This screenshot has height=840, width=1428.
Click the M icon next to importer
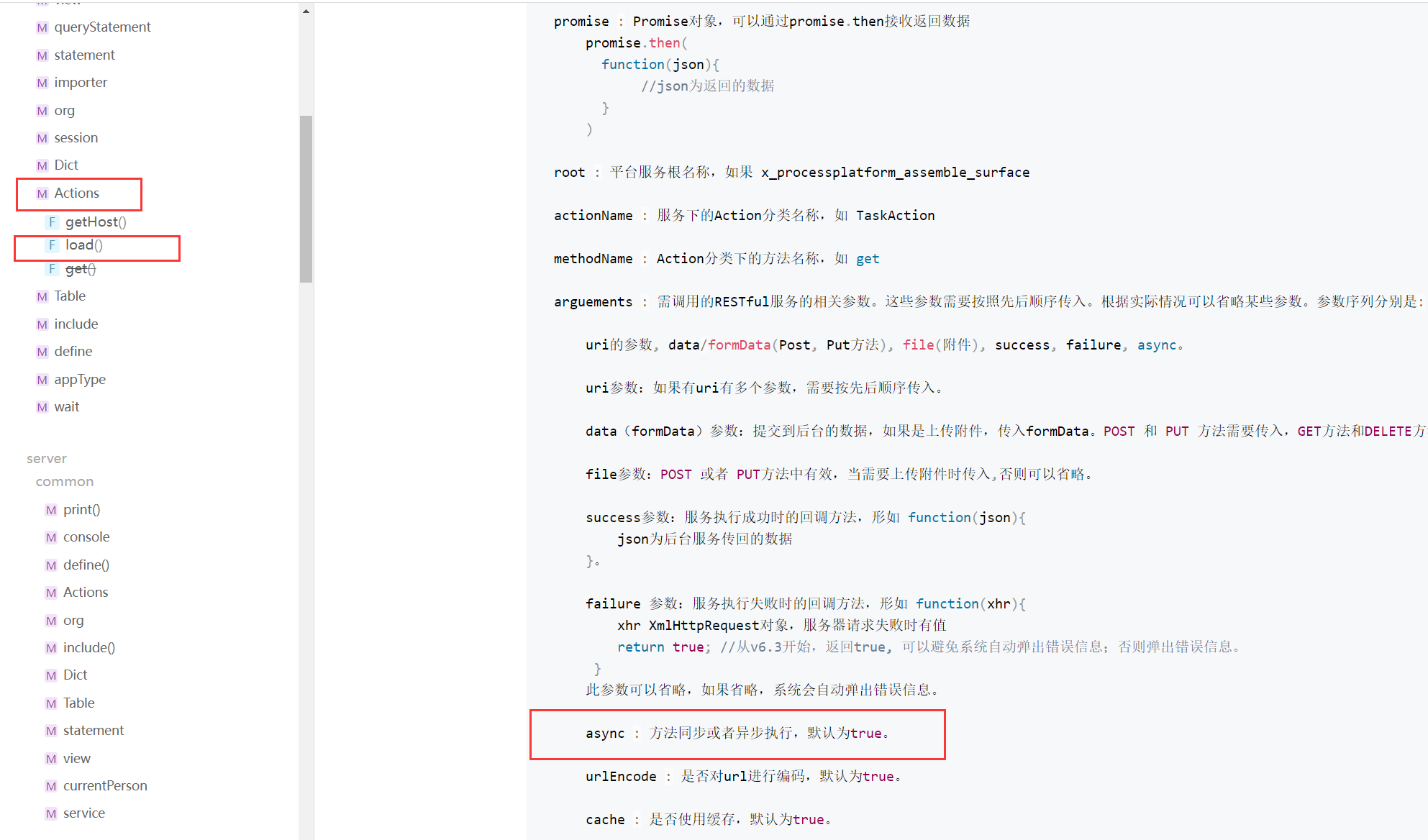coord(42,83)
